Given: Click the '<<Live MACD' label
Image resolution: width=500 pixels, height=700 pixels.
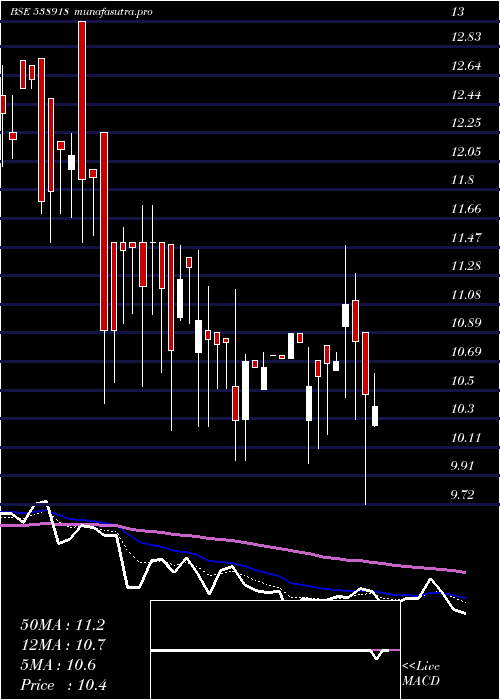Looking at the screenshot, I should [421, 674].
